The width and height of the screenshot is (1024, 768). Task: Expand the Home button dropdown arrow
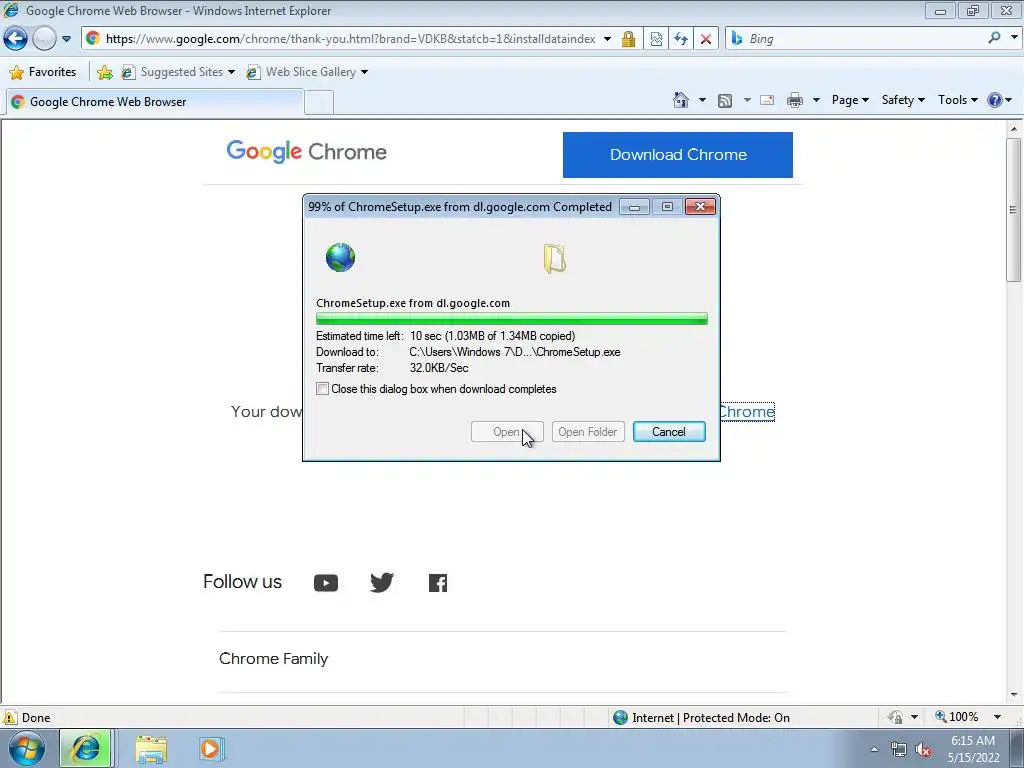[702, 100]
